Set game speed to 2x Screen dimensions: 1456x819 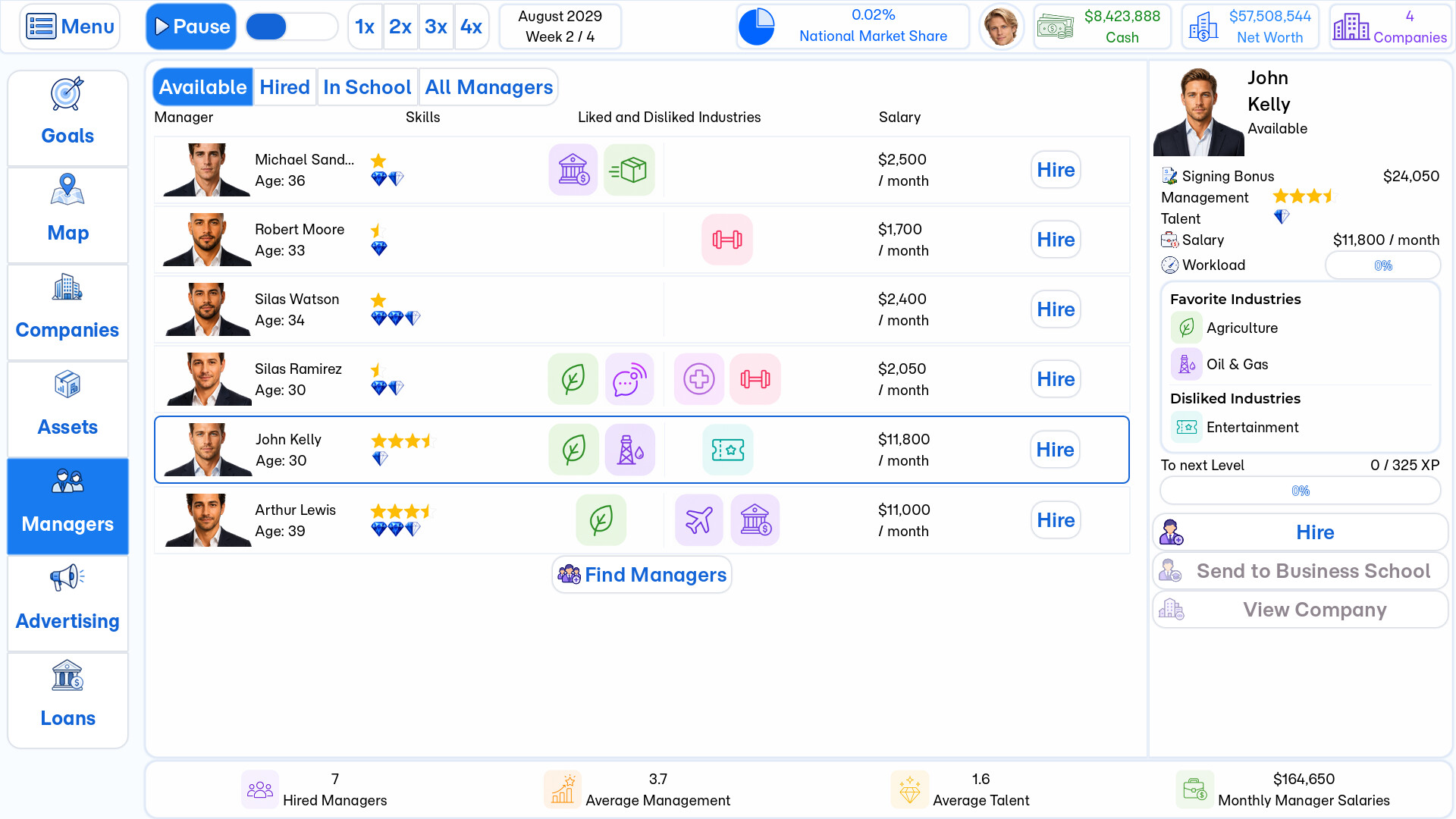pyautogui.click(x=400, y=27)
